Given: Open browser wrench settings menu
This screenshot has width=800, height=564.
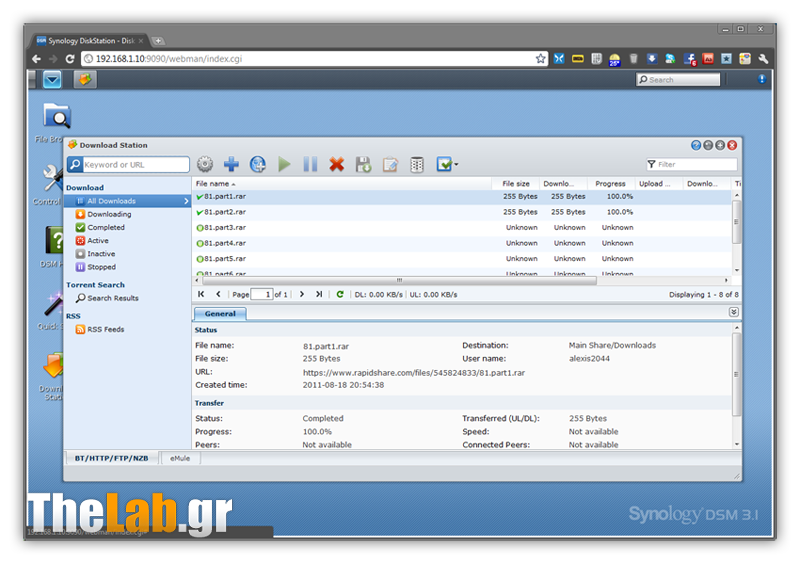Looking at the screenshot, I should pos(763,59).
